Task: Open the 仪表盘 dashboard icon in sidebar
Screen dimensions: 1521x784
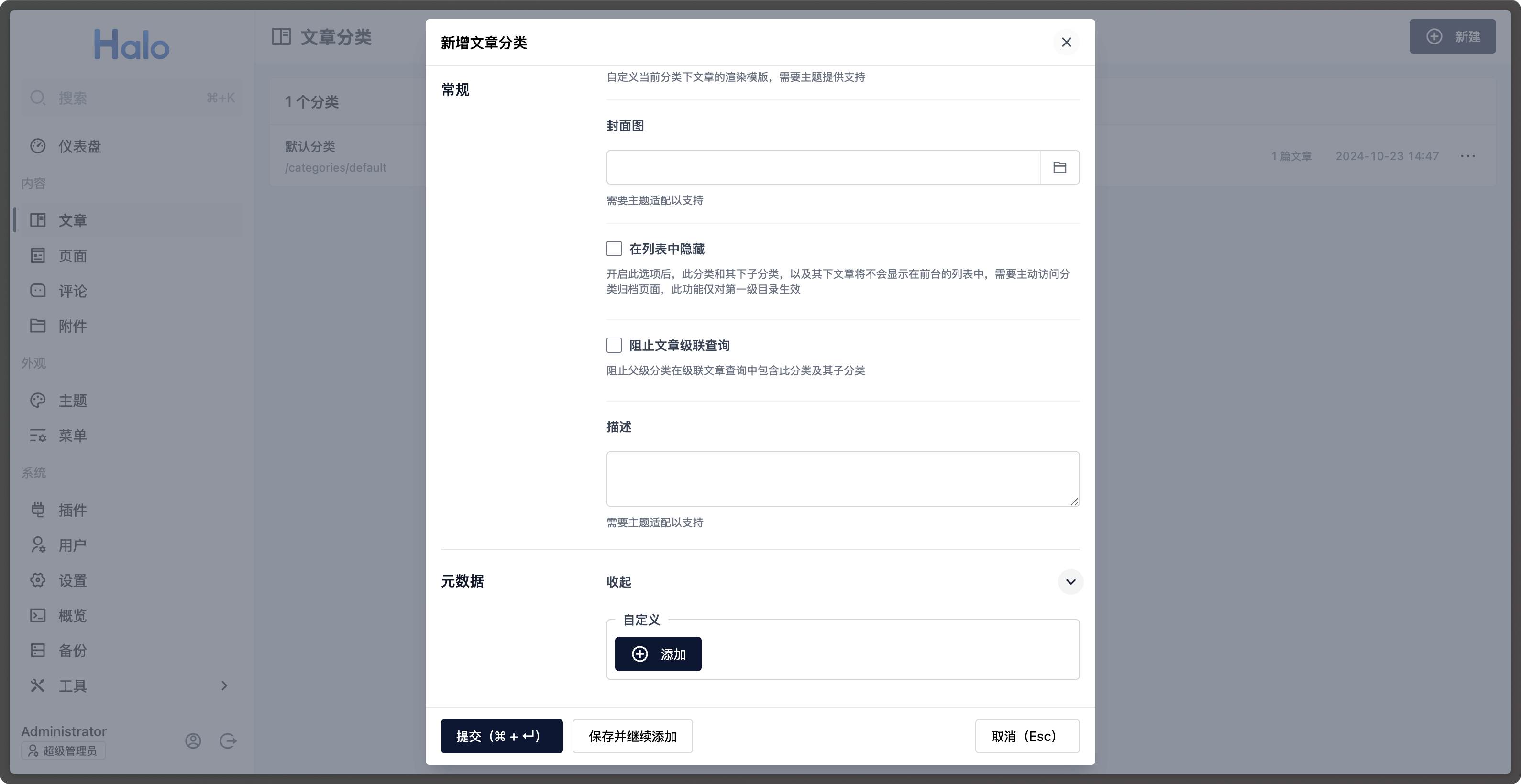Action: pyautogui.click(x=38, y=146)
